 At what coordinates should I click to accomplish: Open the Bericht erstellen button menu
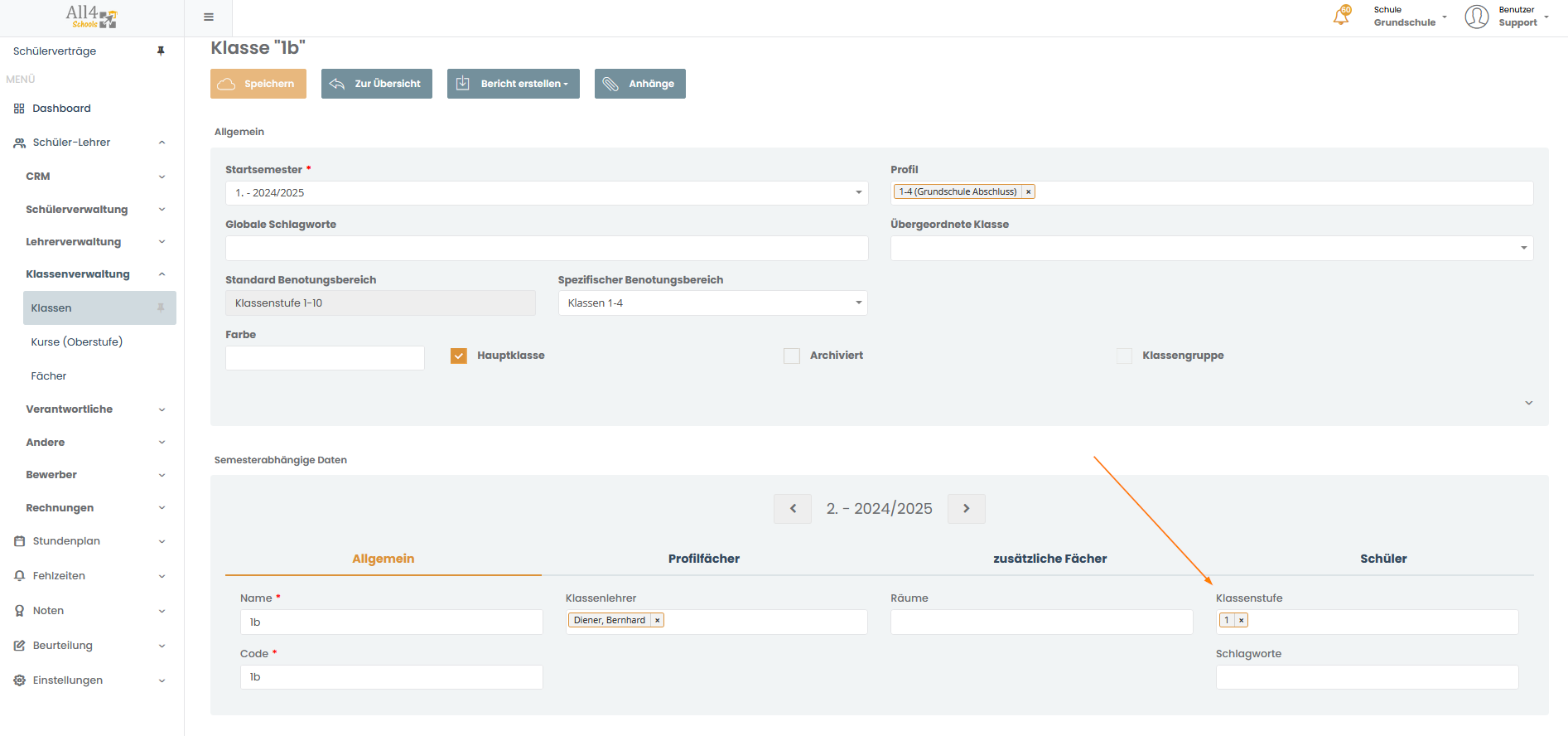click(514, 84)
